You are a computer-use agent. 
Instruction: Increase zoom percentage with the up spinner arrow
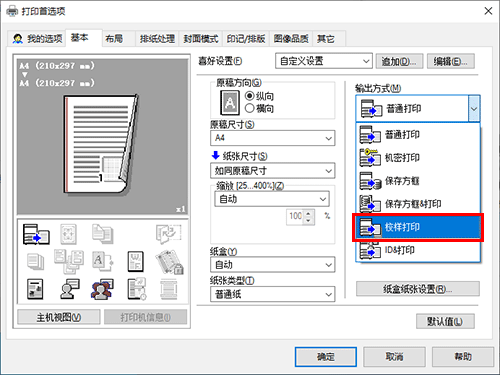[308, 213]
